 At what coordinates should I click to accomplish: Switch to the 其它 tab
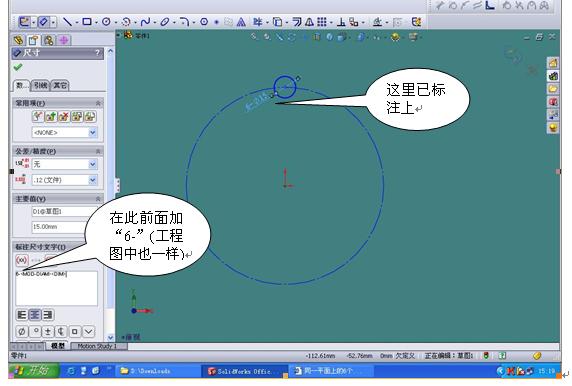pyautogui.click(x=60, y=85)
